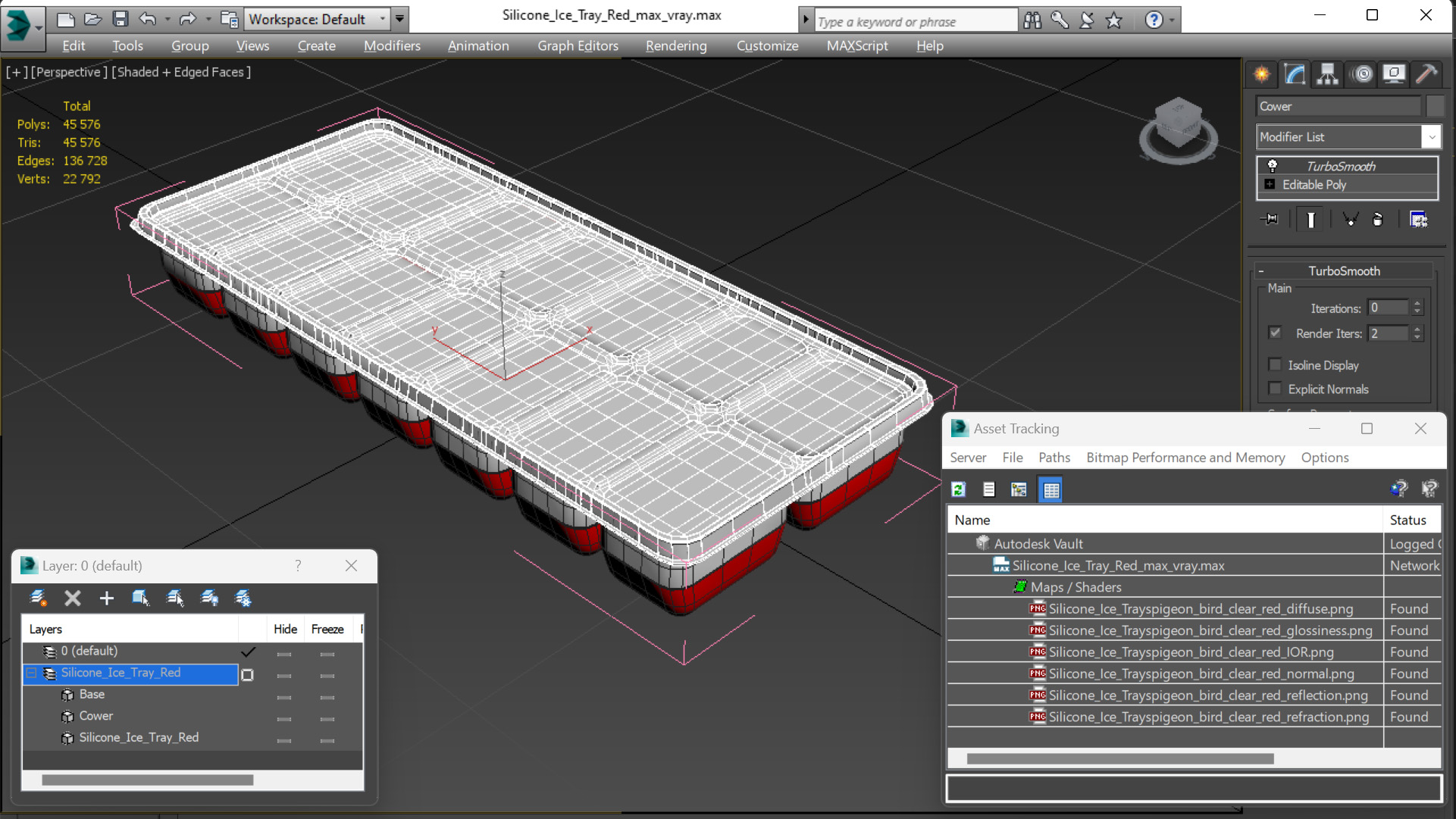The width and height of the screenshot is (1456, 819).
Task: Open the Graph Editors menu
Action: click(x=578, y=46)
